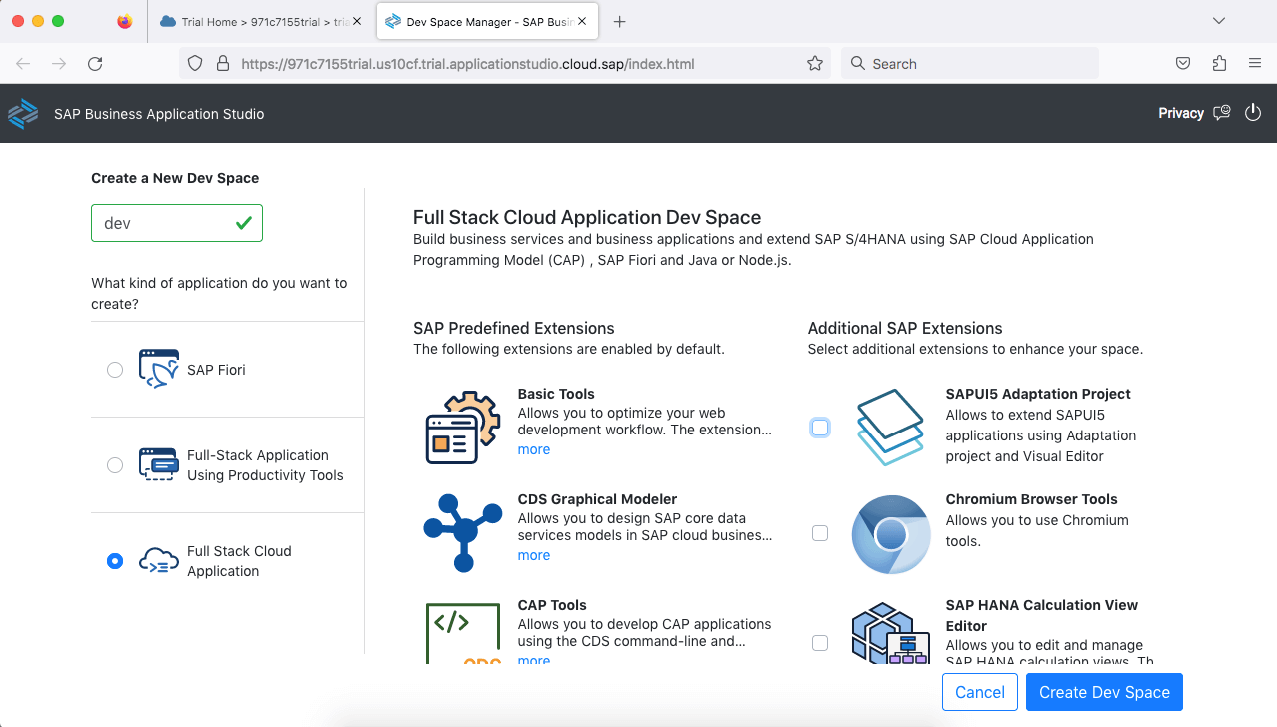Click the CDS Graphical Modeler icon
The width and height of the screenshot is (1277, 727).
(463, 533)
